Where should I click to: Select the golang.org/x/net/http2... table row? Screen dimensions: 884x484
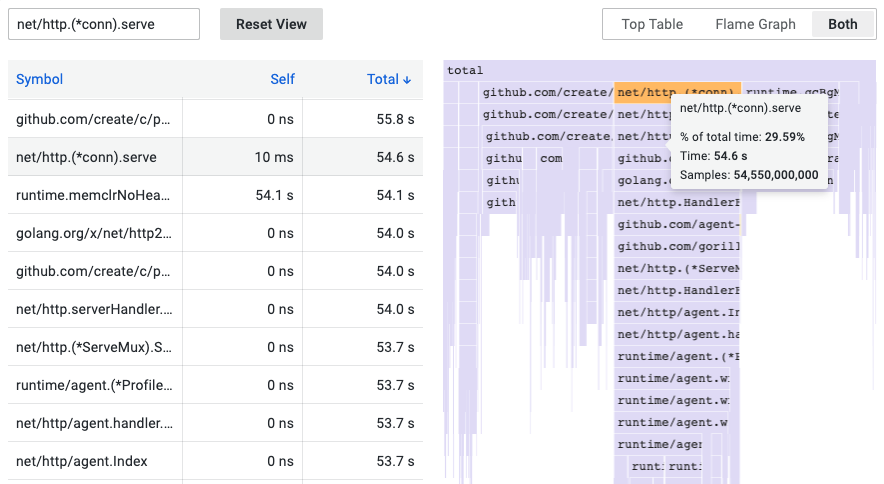point(215,233)
